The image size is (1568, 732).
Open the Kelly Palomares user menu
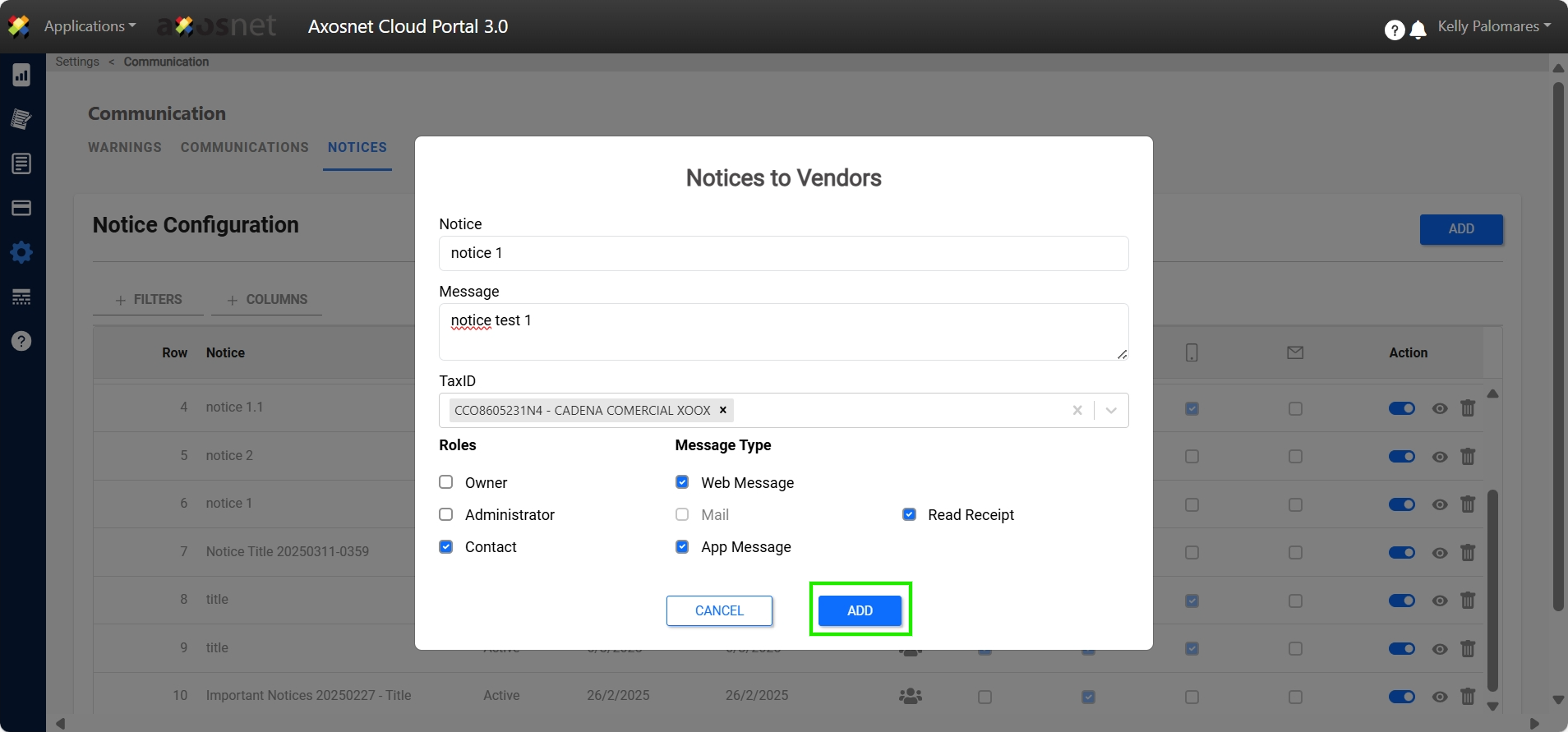[x=1493, y=26]
